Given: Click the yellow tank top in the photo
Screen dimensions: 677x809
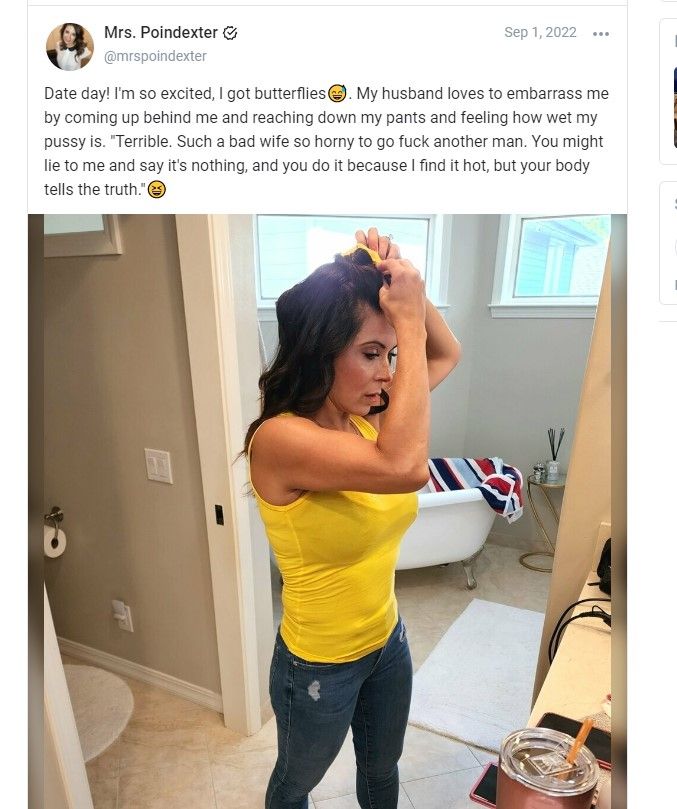Looking at the screenshot, I should 335,557.
